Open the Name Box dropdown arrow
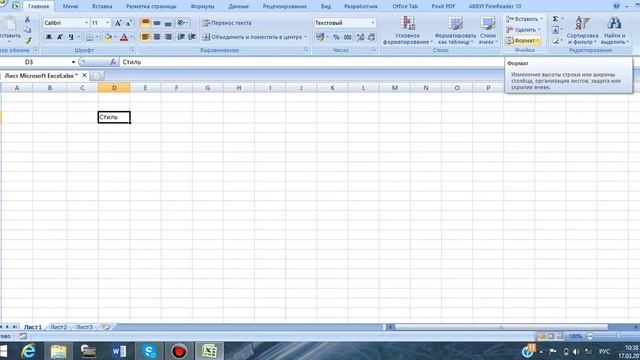This screenshot has height=360, width=640. pos(73,62)
